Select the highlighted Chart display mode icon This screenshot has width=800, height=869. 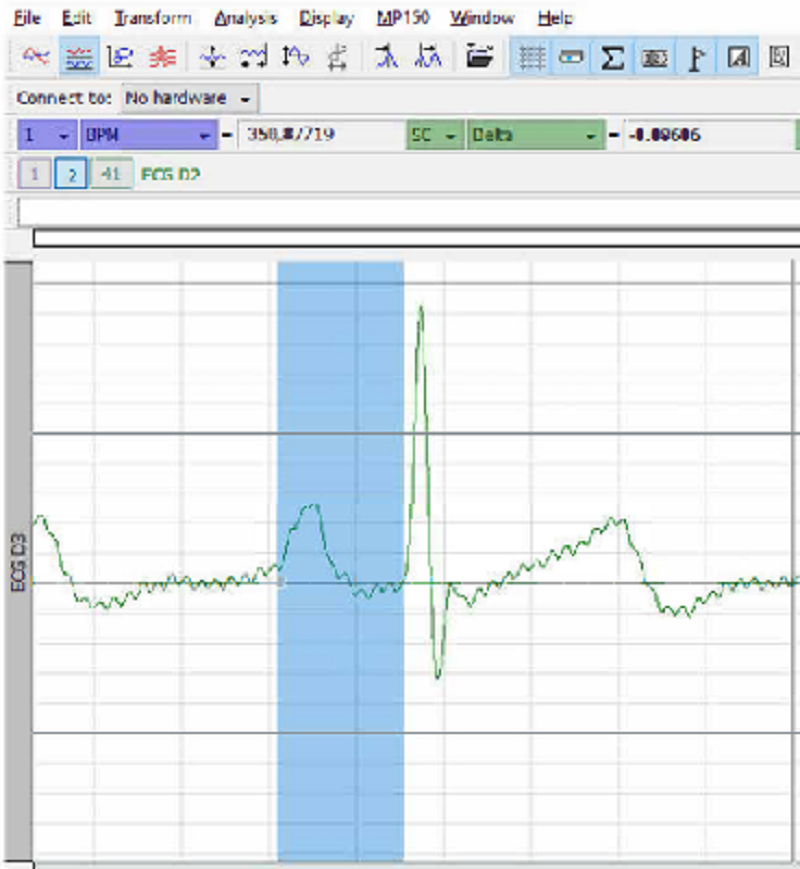(x=79, y=57)
